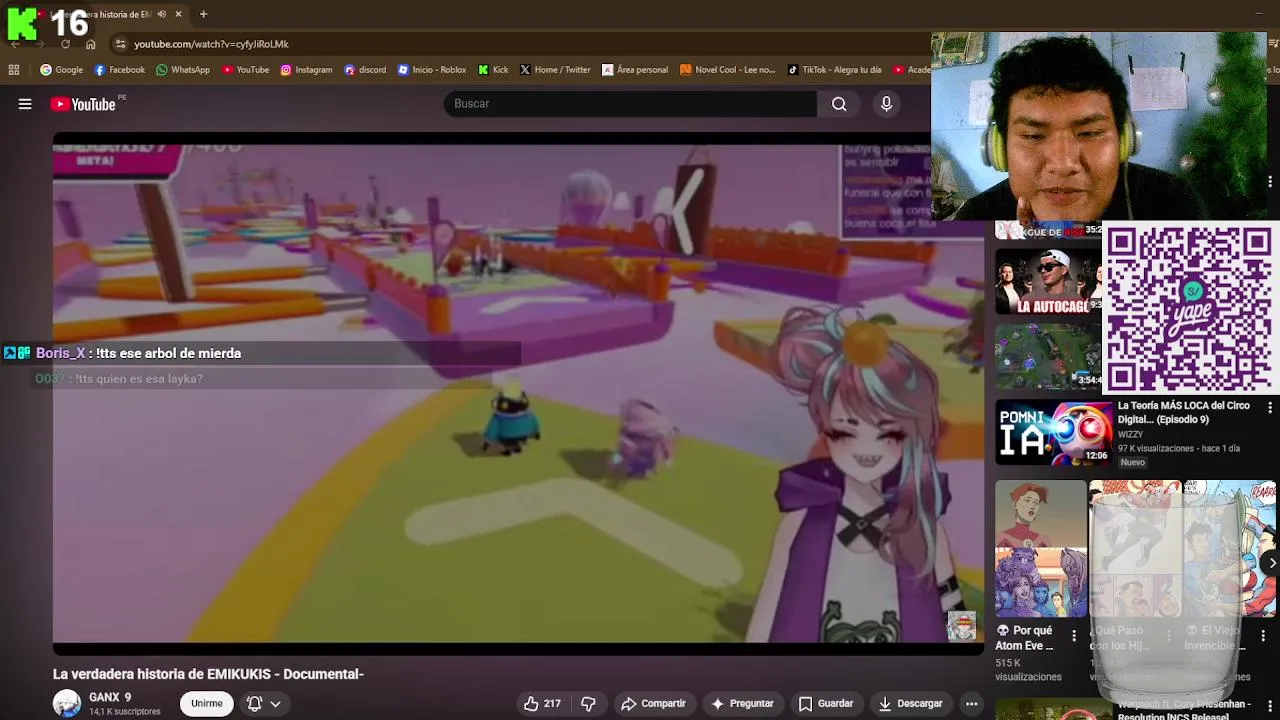1280x720 pixels.
Task: Open the GANX 9 channel avatar
Action: (67, 704)
